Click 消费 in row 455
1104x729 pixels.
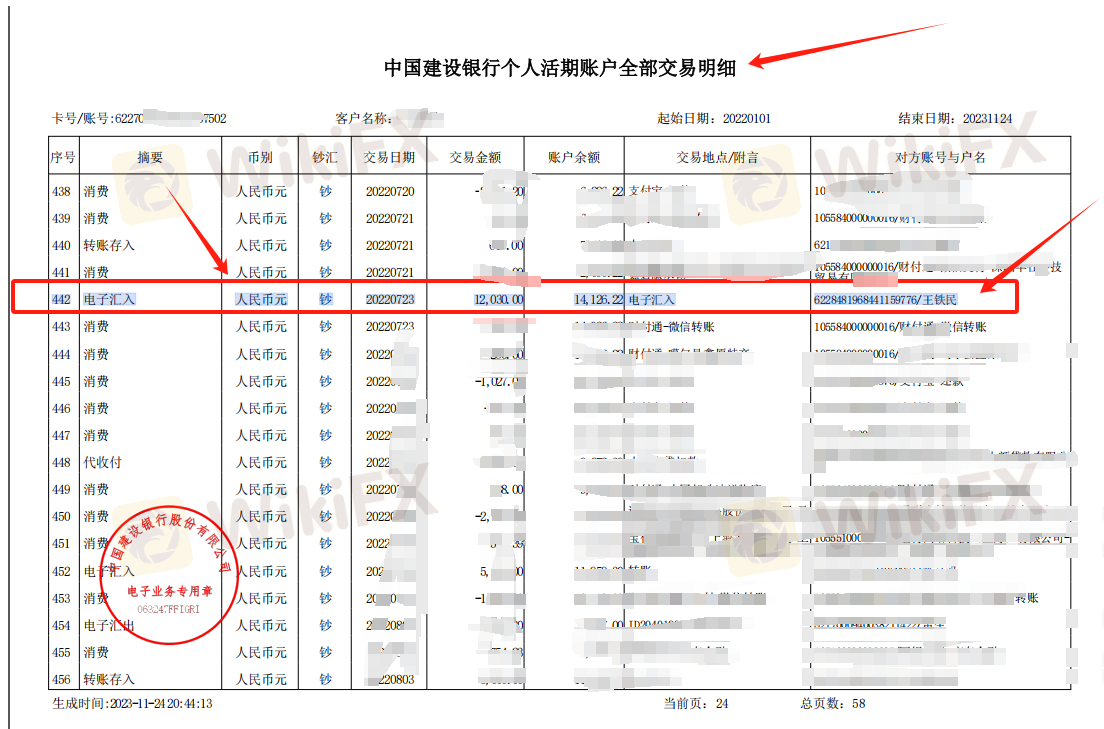[96, 652]
